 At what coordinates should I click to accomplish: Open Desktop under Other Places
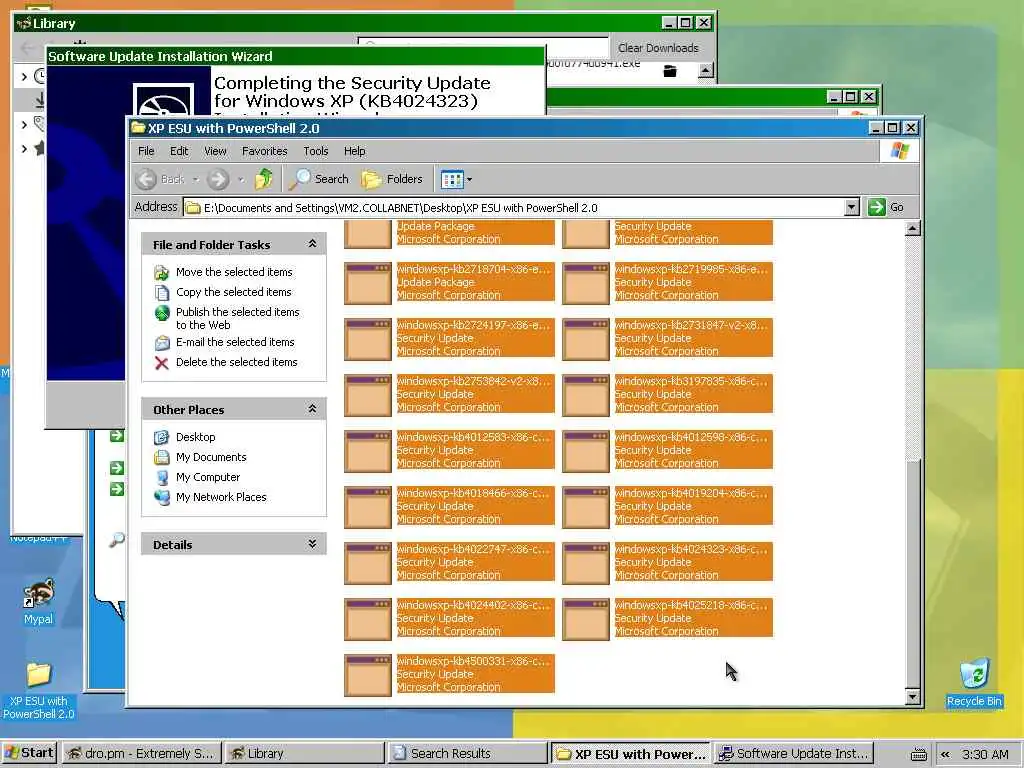pyautogui.click(x=195, y=437)
